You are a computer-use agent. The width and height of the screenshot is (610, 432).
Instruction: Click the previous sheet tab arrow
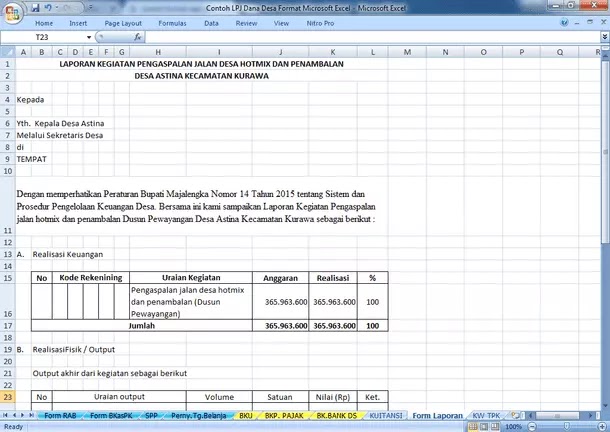point(14,415)
